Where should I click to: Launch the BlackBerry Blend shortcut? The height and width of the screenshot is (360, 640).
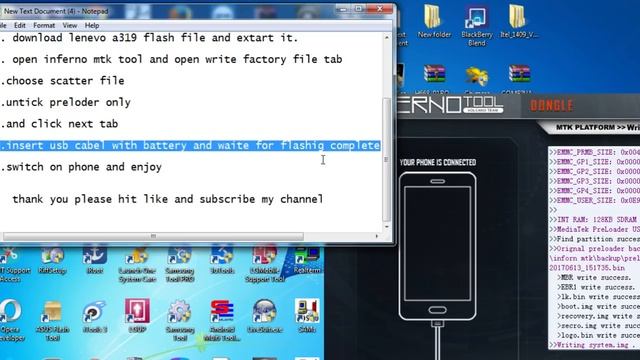point(476,26)
